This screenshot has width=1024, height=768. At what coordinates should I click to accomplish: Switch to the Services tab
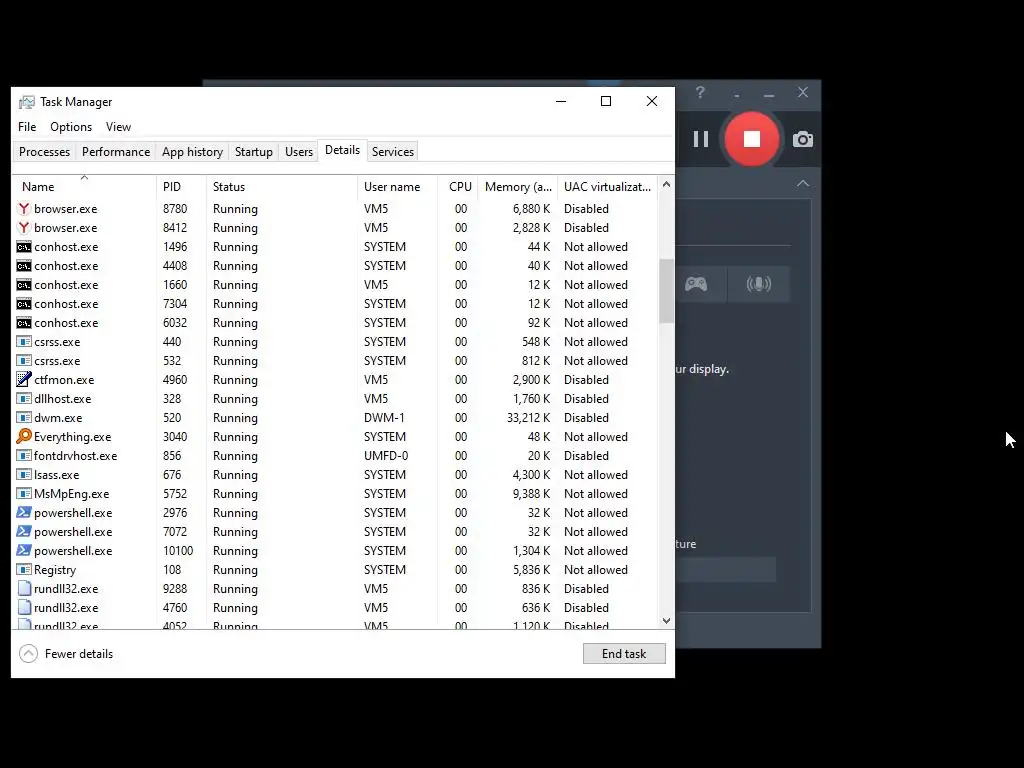pos(392,152)
